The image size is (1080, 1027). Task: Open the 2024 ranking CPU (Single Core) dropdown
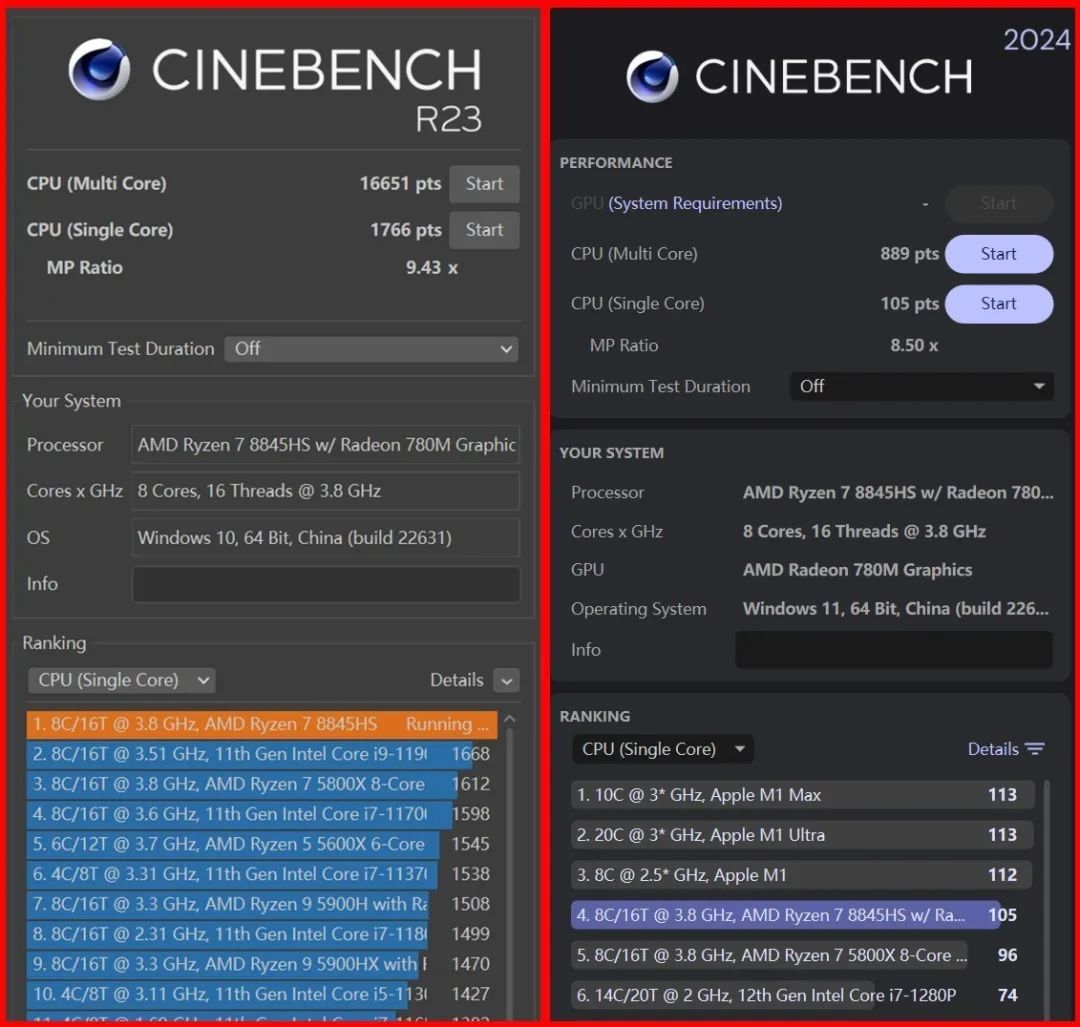(x=663, y=749)
